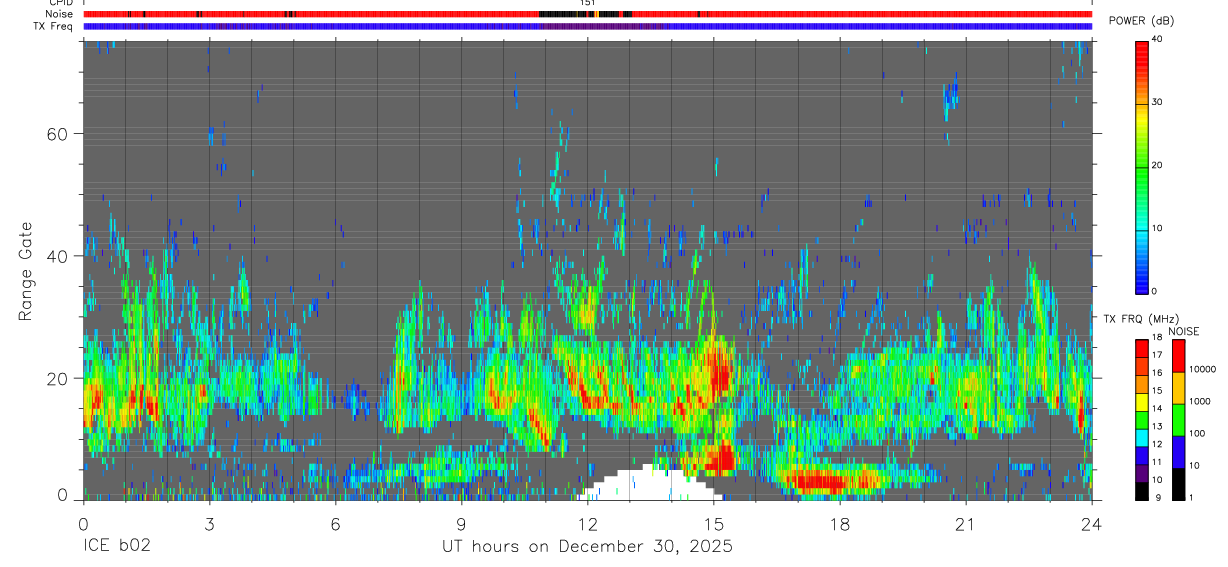Click the 'NOISE' legend title

(1183, 331)
